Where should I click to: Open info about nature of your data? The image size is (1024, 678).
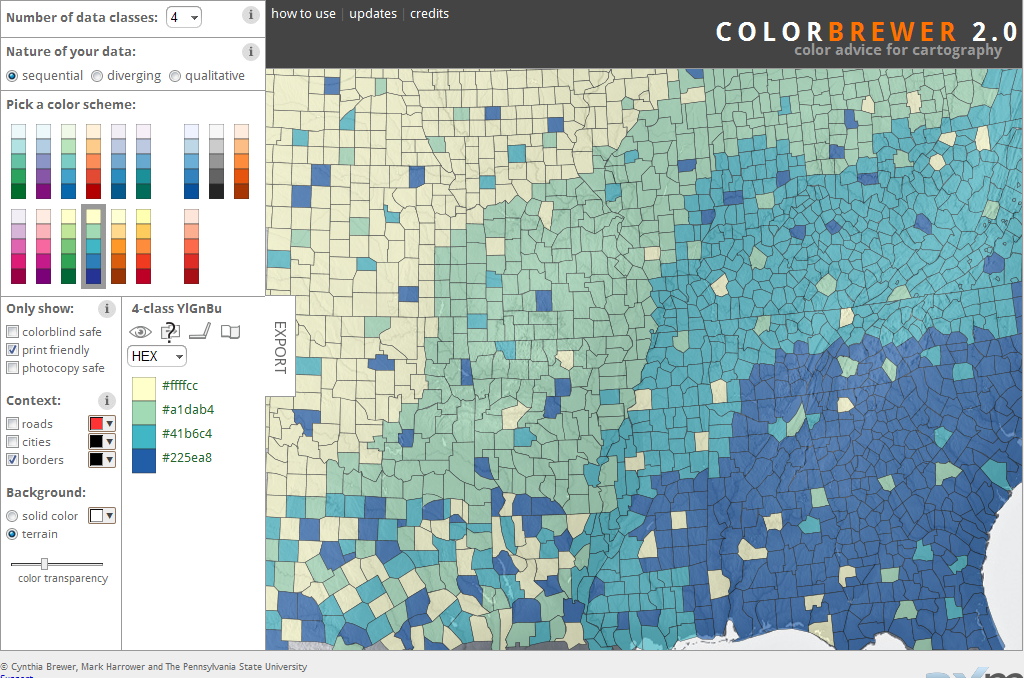(249, 50)
